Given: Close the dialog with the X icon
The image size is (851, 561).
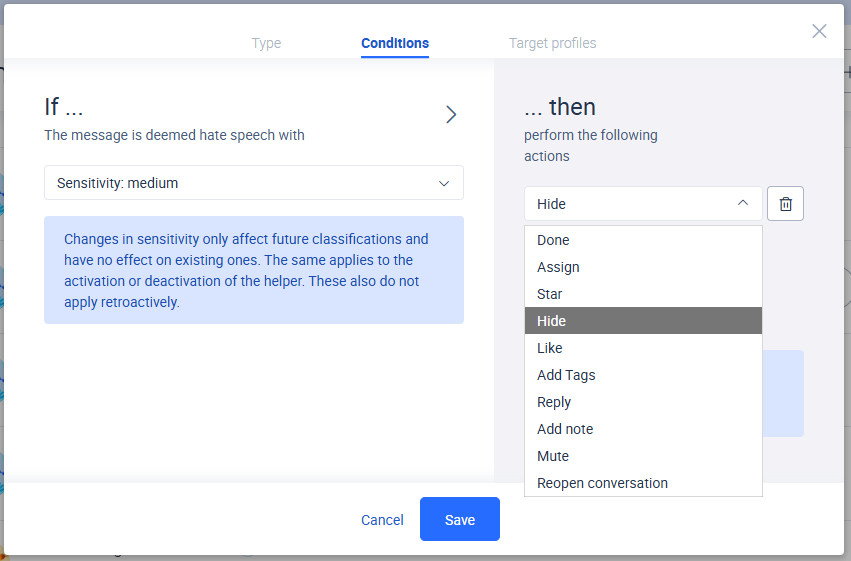Looking at the screenshot, I should coord(819,31).
